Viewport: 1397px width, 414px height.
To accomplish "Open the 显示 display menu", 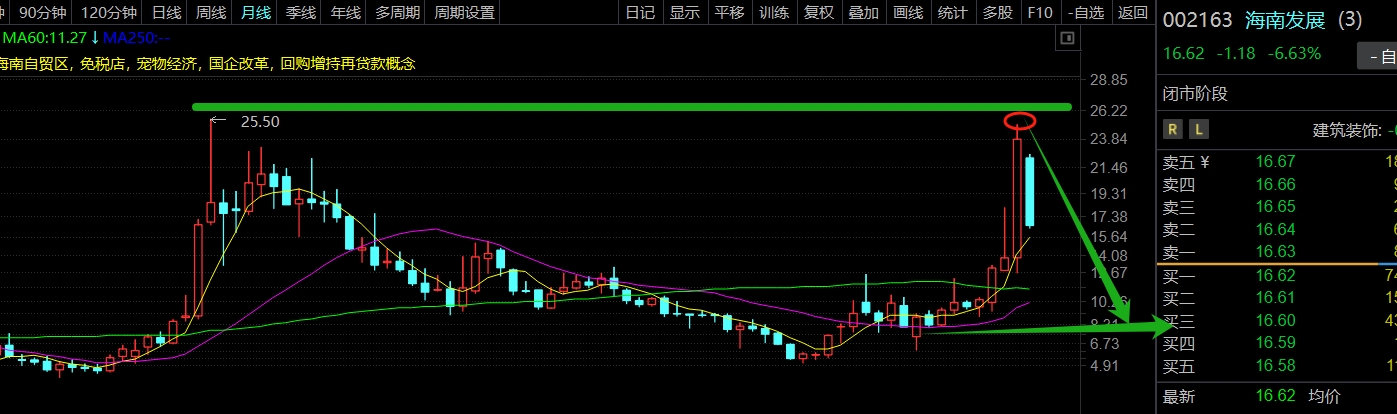I will (684, 12).
